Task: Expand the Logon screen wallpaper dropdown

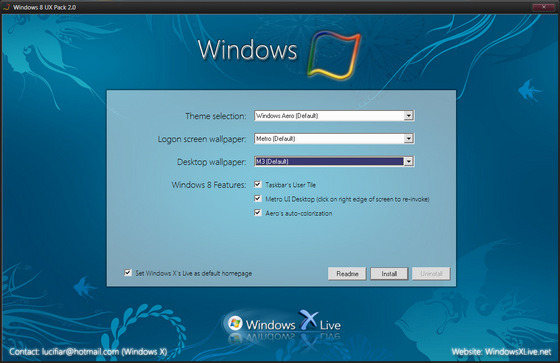Action: click(409, 139)
